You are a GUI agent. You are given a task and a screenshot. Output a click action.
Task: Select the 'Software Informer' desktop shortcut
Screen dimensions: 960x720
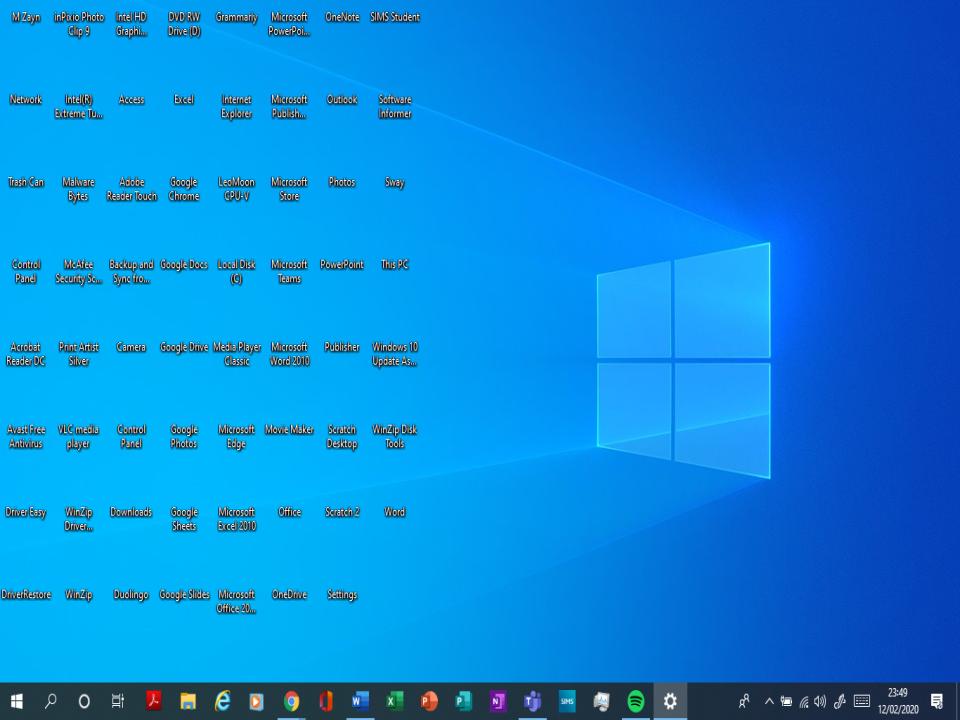395,107
